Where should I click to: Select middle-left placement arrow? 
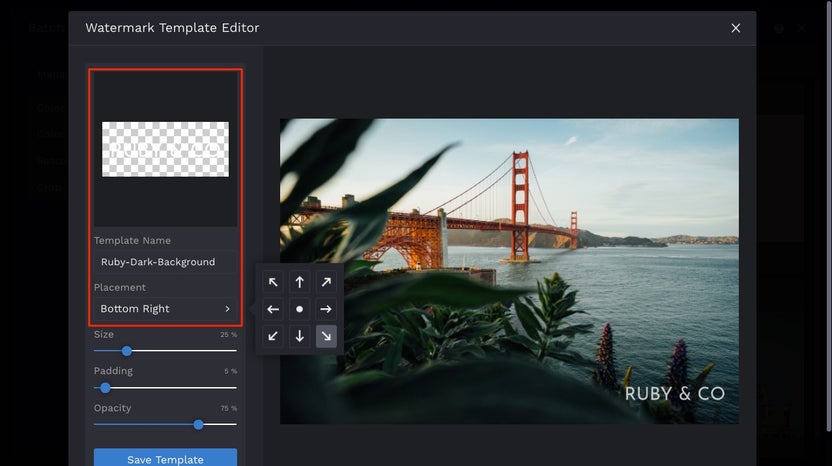pyautogui.click(x=273, y=309)
